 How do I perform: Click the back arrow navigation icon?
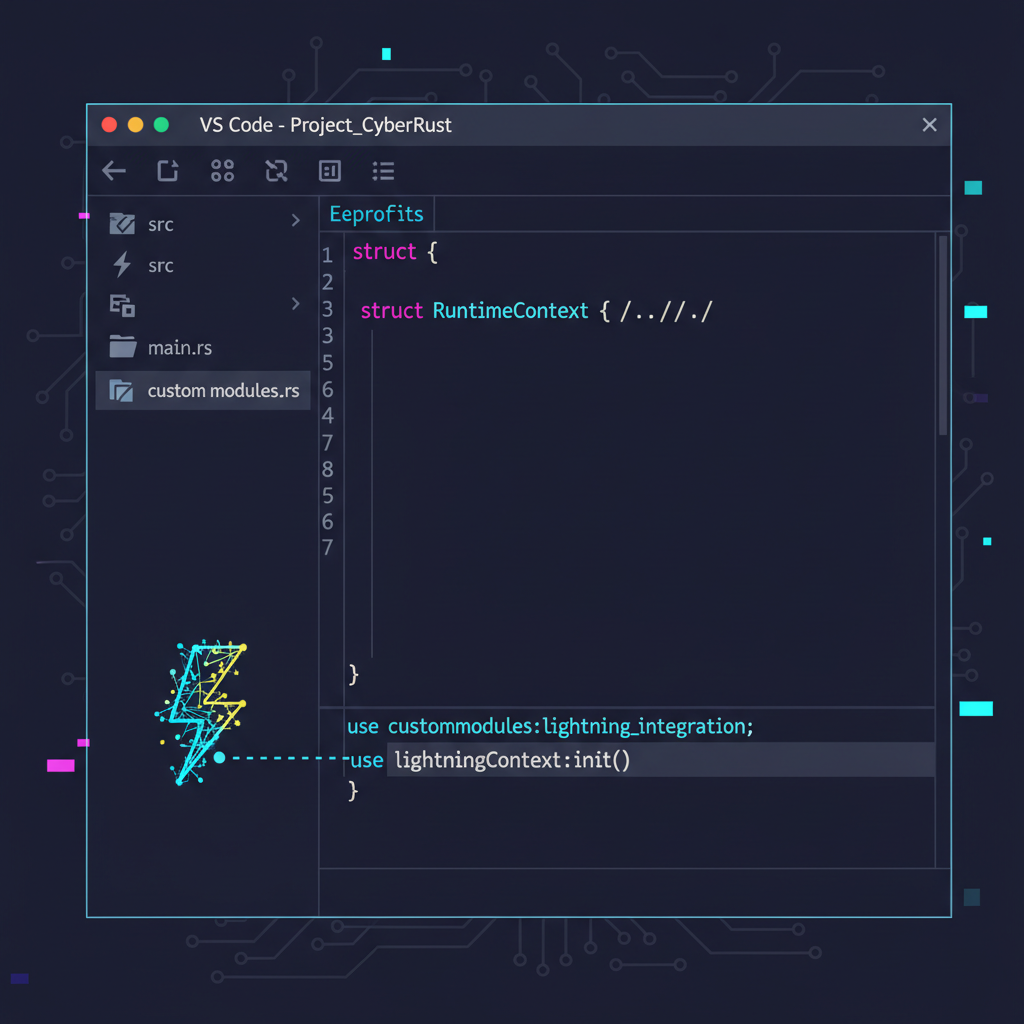[x=113, y=170]
